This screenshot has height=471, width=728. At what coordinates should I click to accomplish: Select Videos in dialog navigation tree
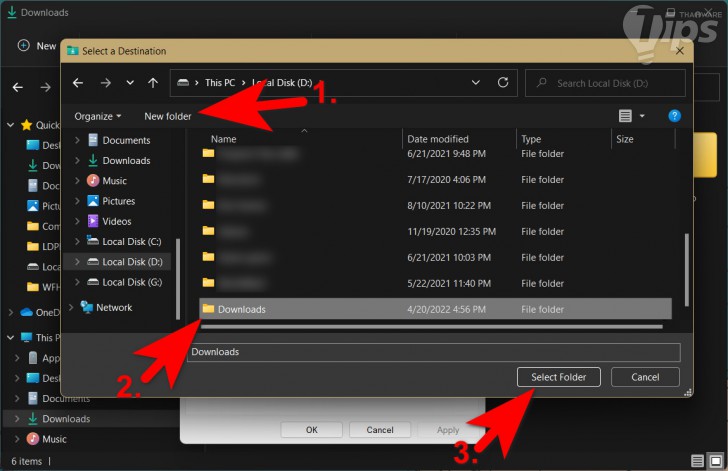117,222
